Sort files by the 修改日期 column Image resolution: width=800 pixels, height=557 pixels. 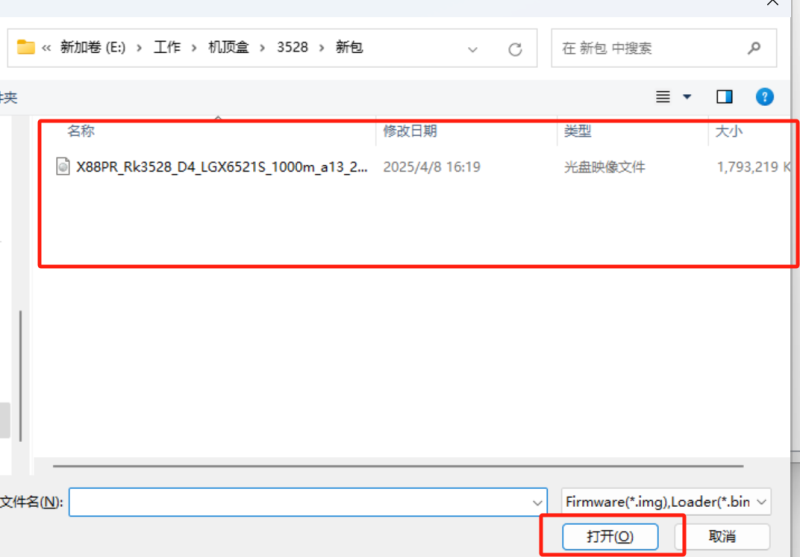click(x=410, y=131)
